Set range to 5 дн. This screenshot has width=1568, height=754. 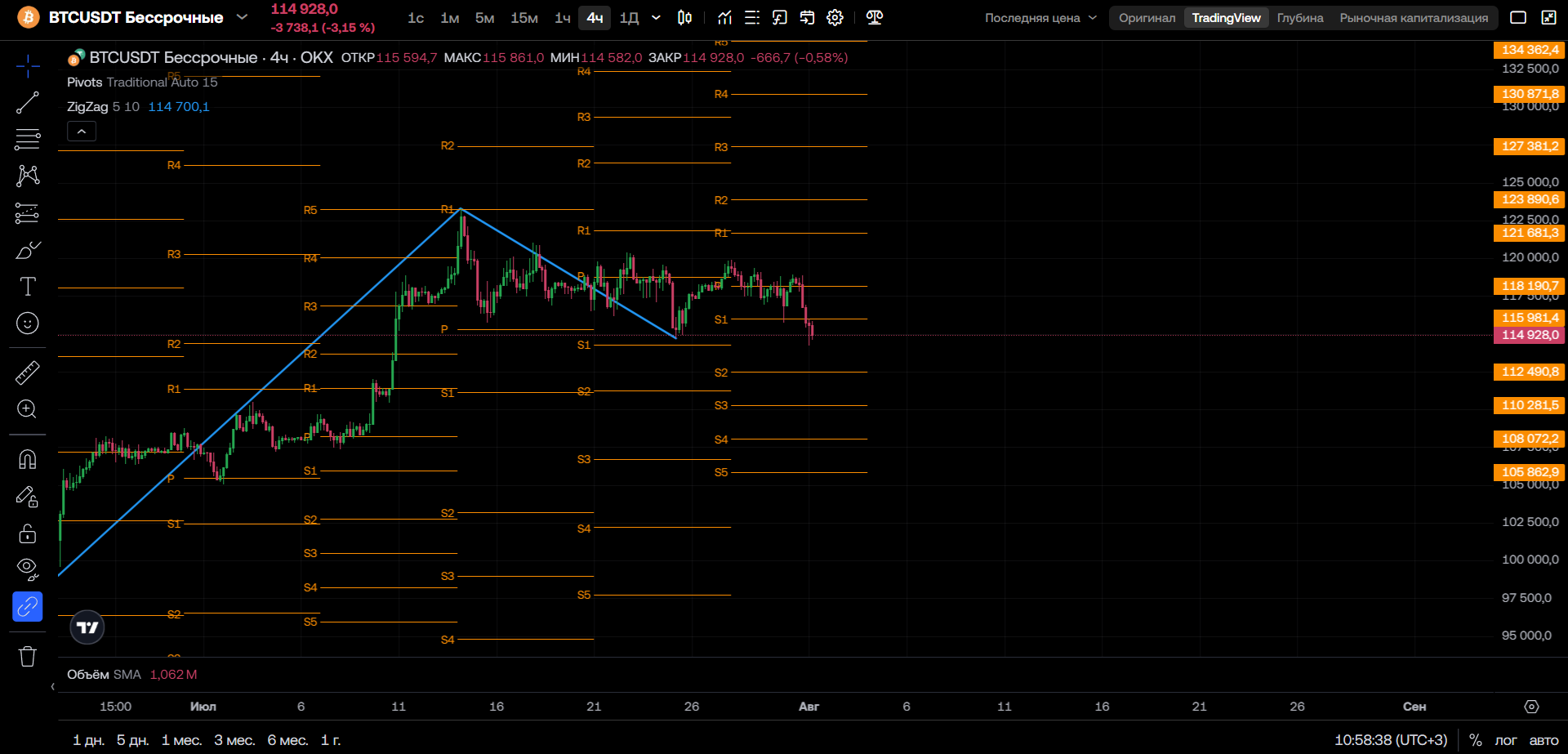click(x=132, y=740)
